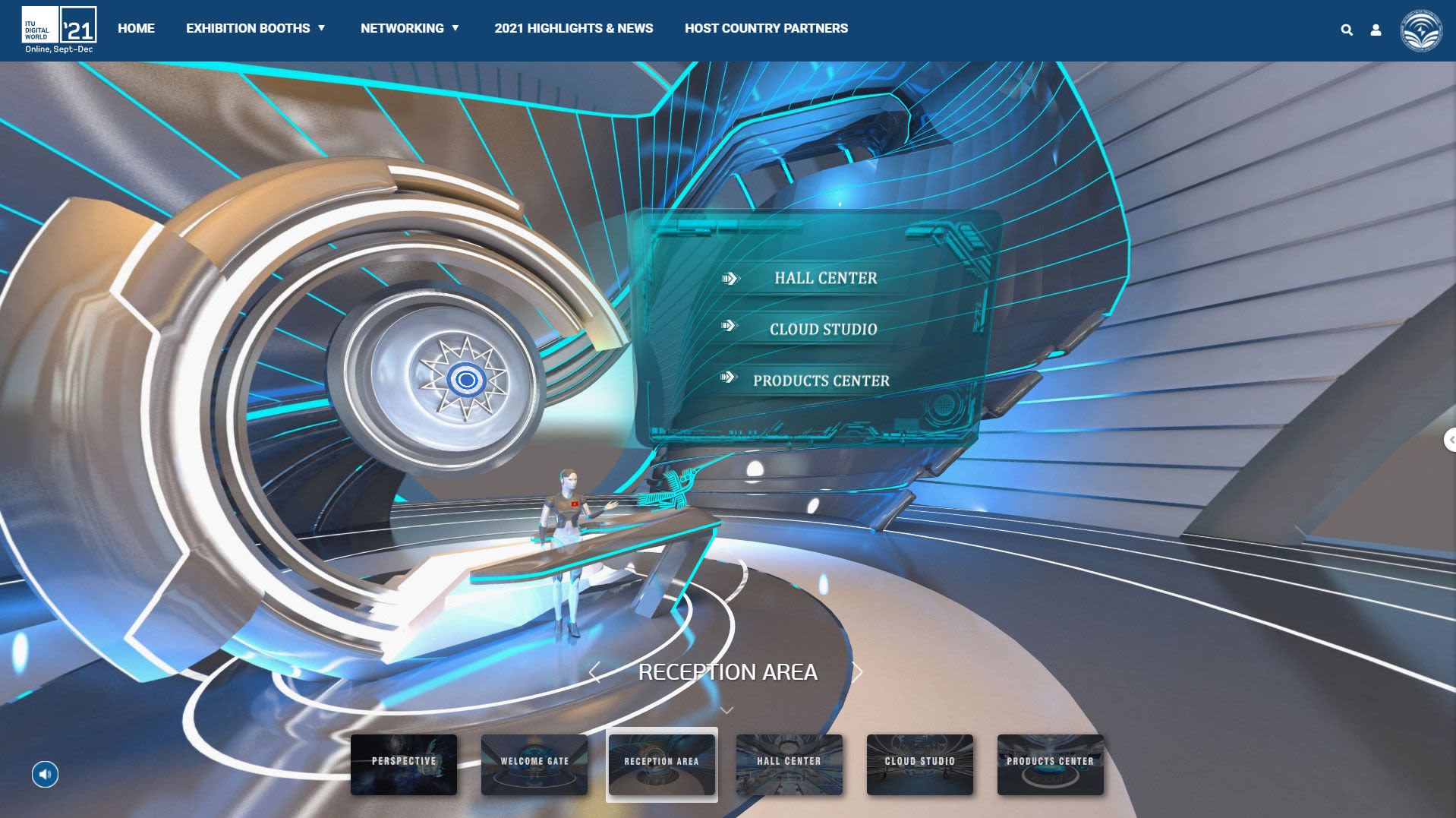This screenshot has height=818, width=1456.
Task: Click the search magnifier icon
Action: pyautogui.click(x=1347, y=30)
